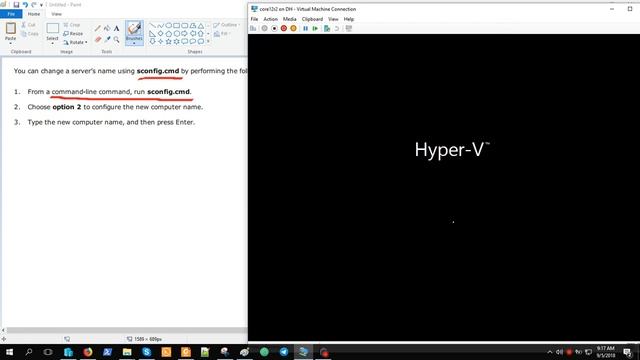The height and width of the screenshot is (360, 640).
Task: Select the Text tool in Paint
Action: click(116, 29)
